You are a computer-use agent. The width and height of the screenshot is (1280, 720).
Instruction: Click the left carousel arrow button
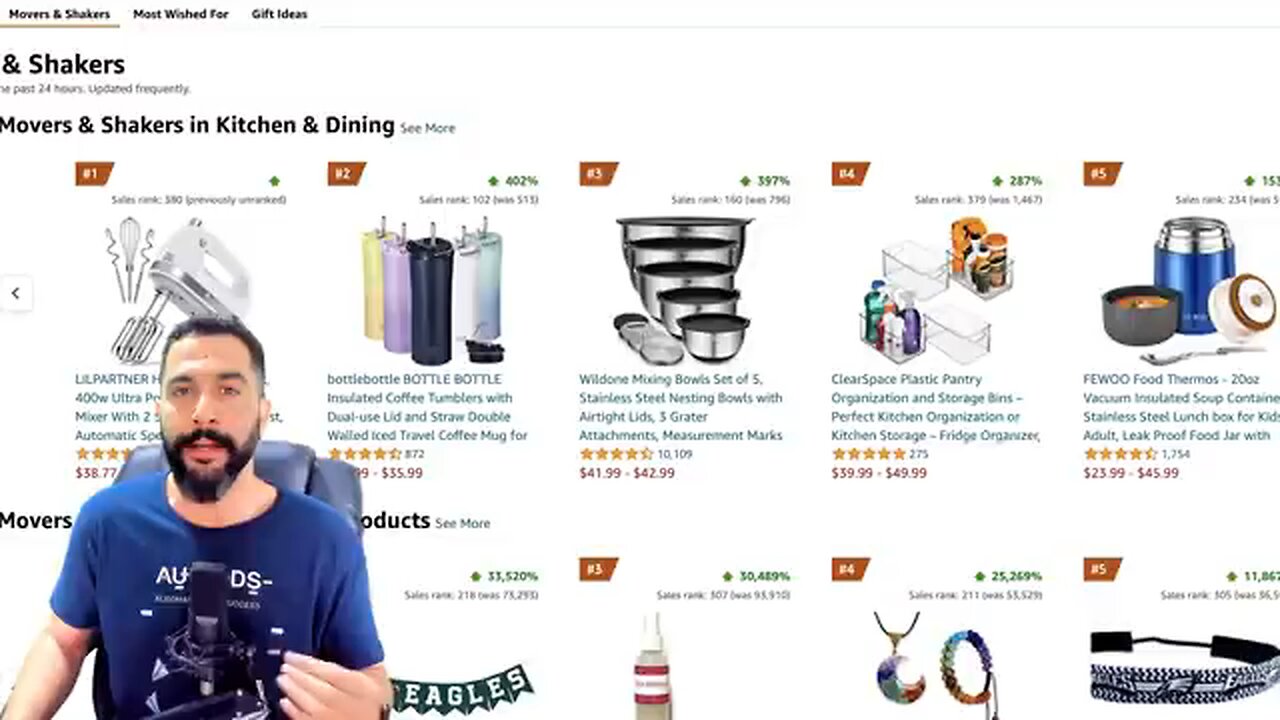click(15, 293)
